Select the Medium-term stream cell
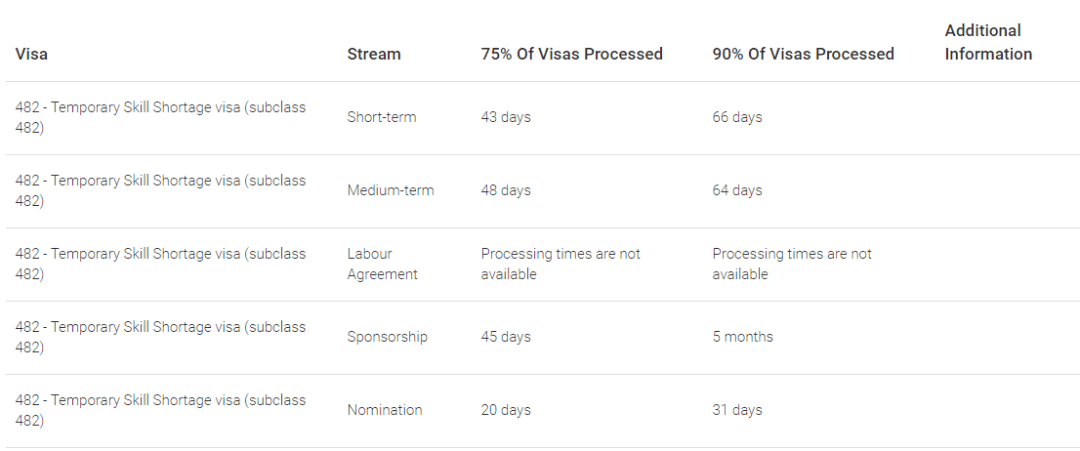Screen dimensions: 1080x451 [391, 190]
